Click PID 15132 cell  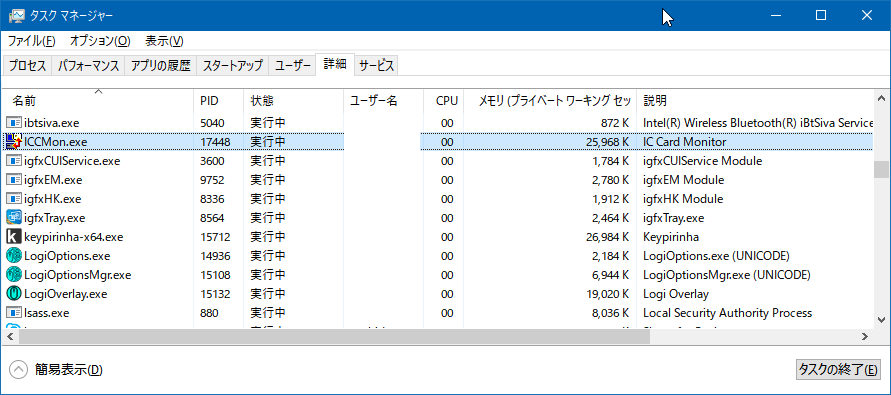click(x=215, y=294)
